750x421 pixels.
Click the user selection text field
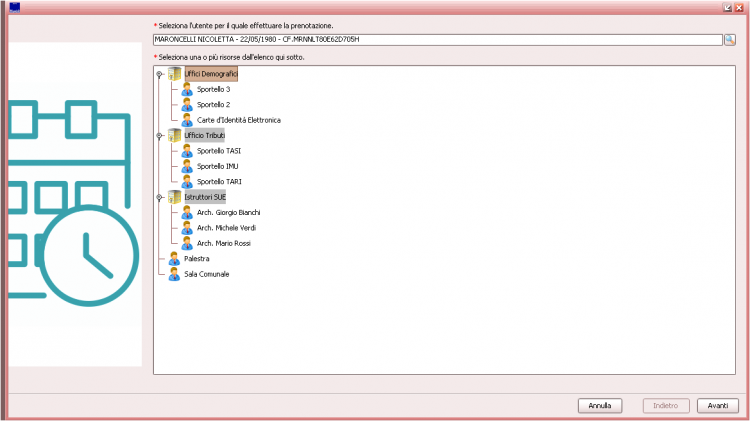click(438, 40)
